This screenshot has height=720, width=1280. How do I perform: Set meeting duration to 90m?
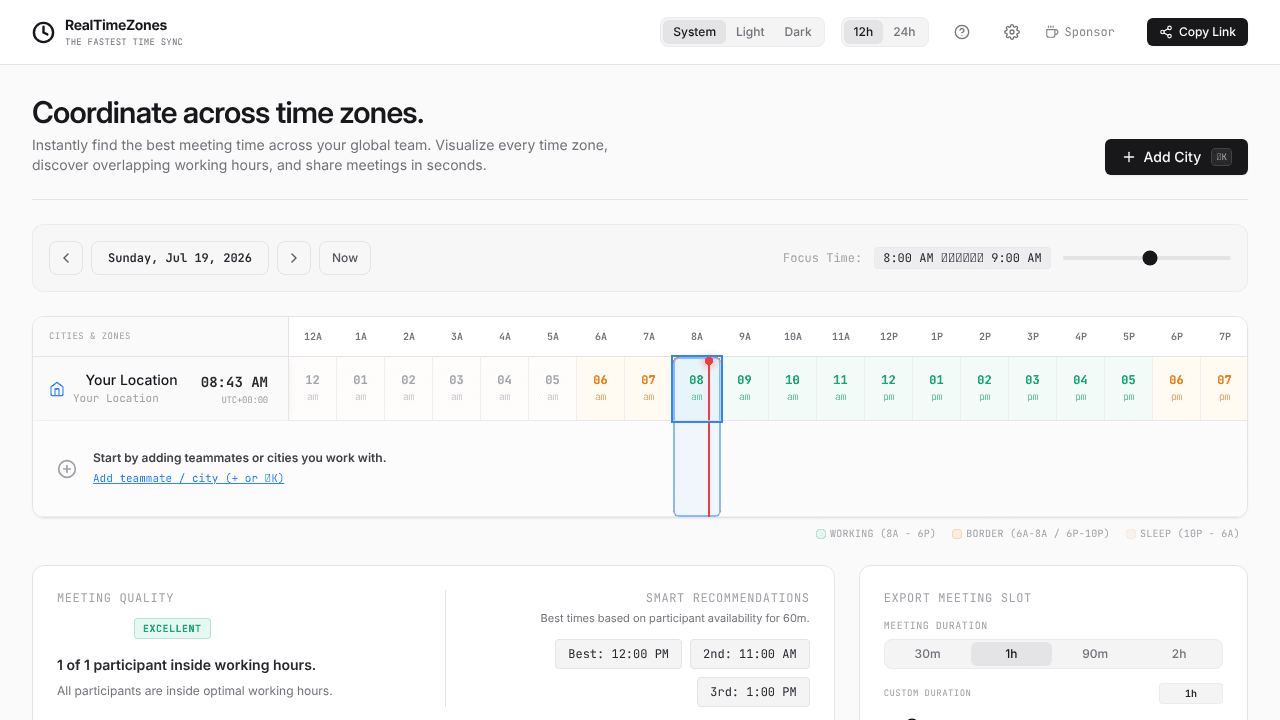tap(1095, 654)
